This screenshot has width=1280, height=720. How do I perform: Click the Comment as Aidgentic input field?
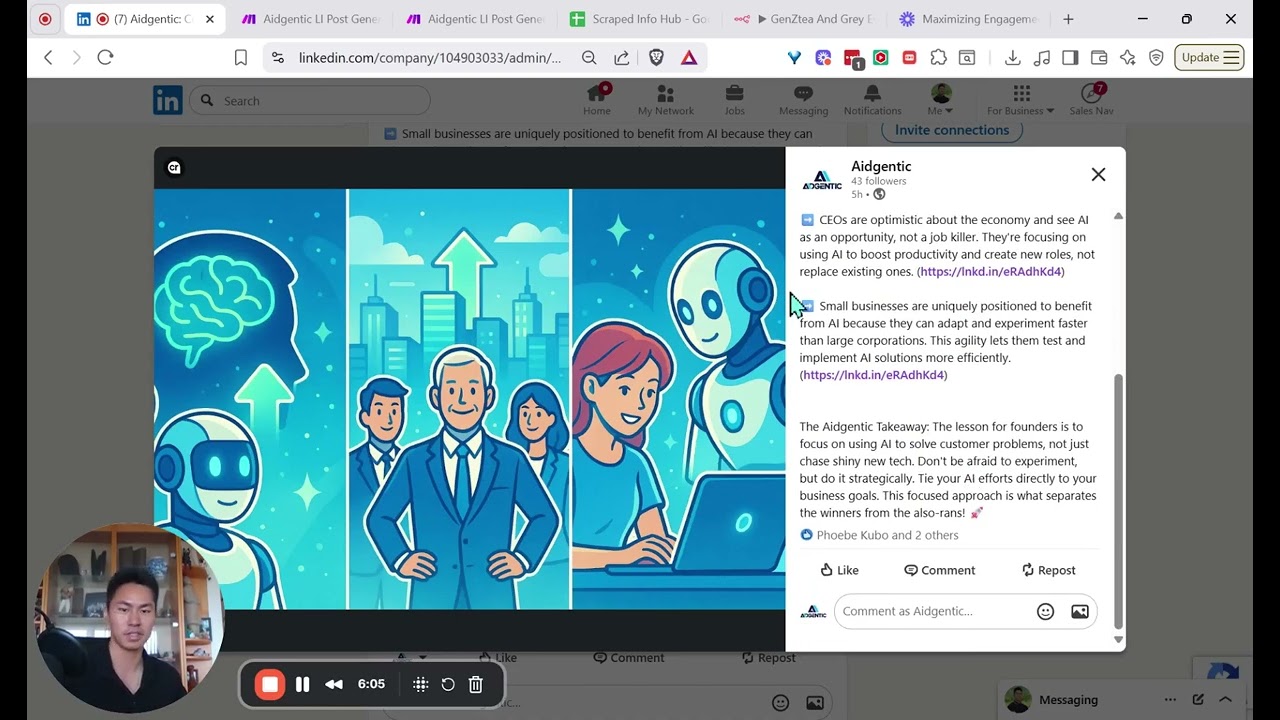934,611
